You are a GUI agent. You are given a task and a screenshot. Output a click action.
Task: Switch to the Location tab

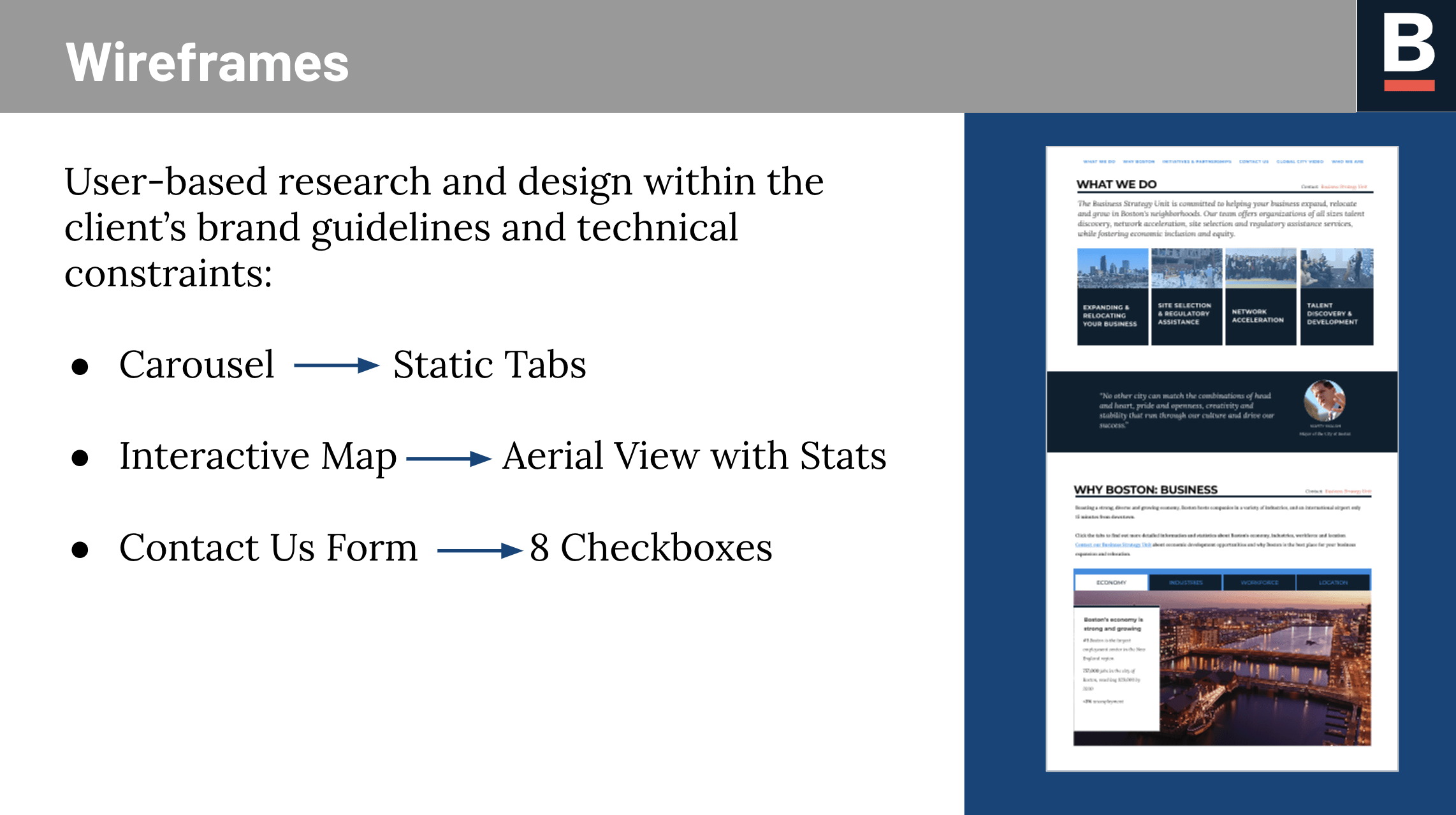coord(1333,583)
